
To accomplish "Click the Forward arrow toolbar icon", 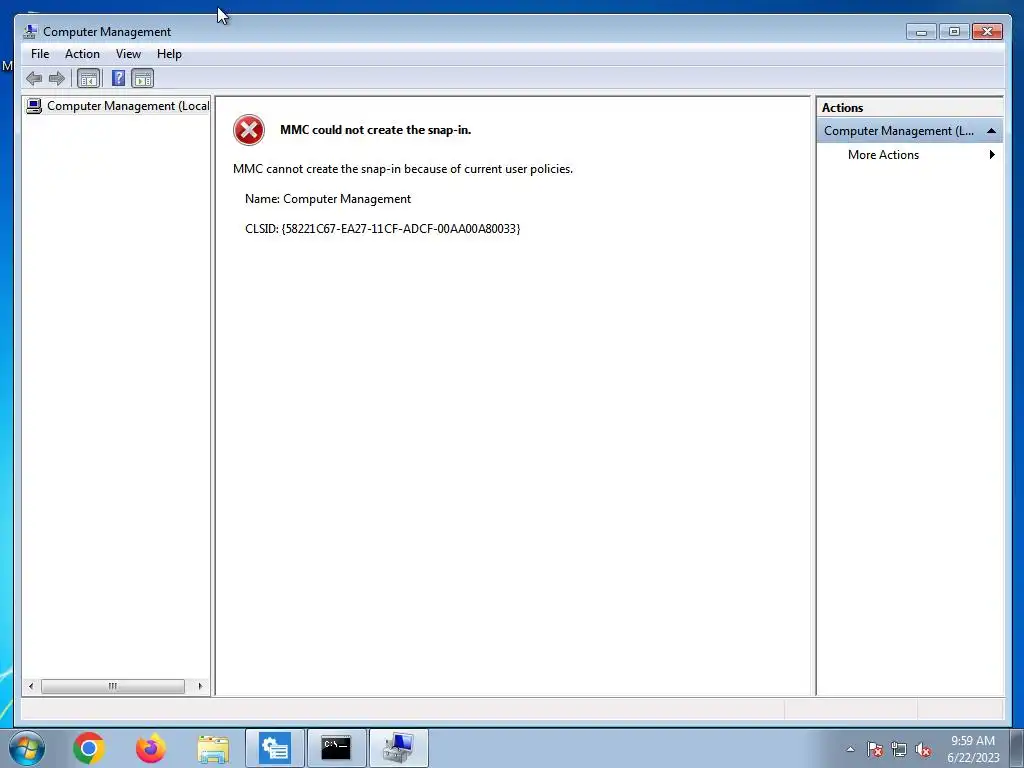I will pos(57,79).
